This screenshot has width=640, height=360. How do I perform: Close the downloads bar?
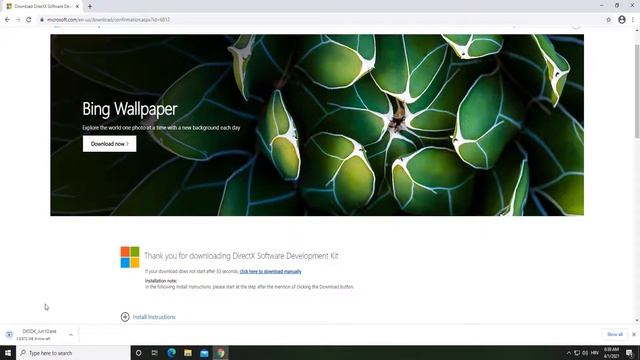634,334
